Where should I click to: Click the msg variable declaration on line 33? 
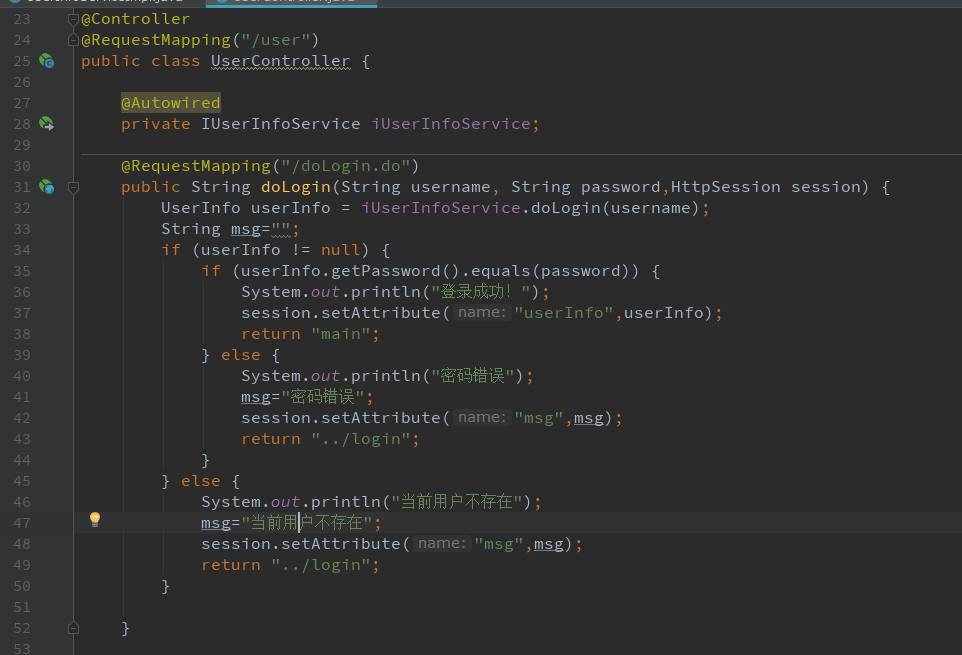[x=246, y=229]
